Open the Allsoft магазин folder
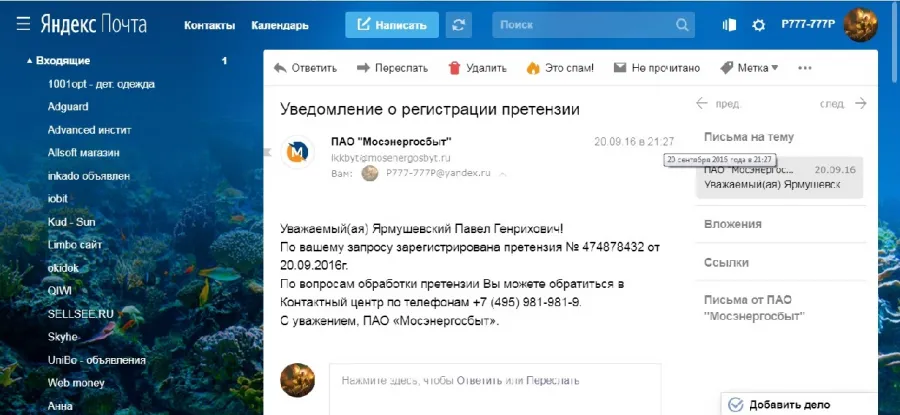The image size is (900, 415). pyautogui.click(x=84, y=153)
